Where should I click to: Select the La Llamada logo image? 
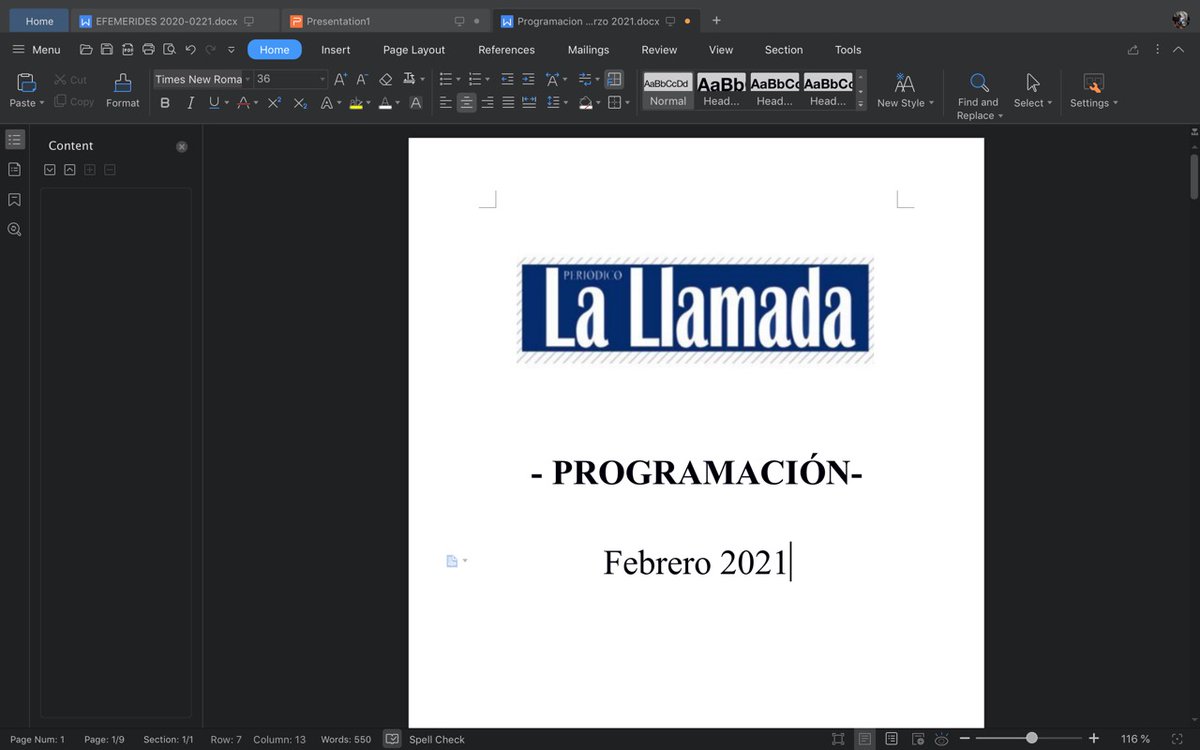695,310
